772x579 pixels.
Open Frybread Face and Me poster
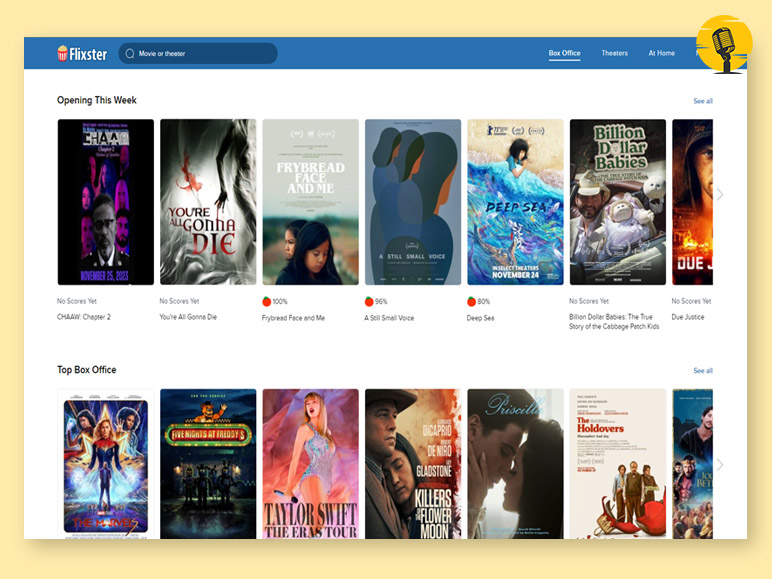[x=311, y=202]
